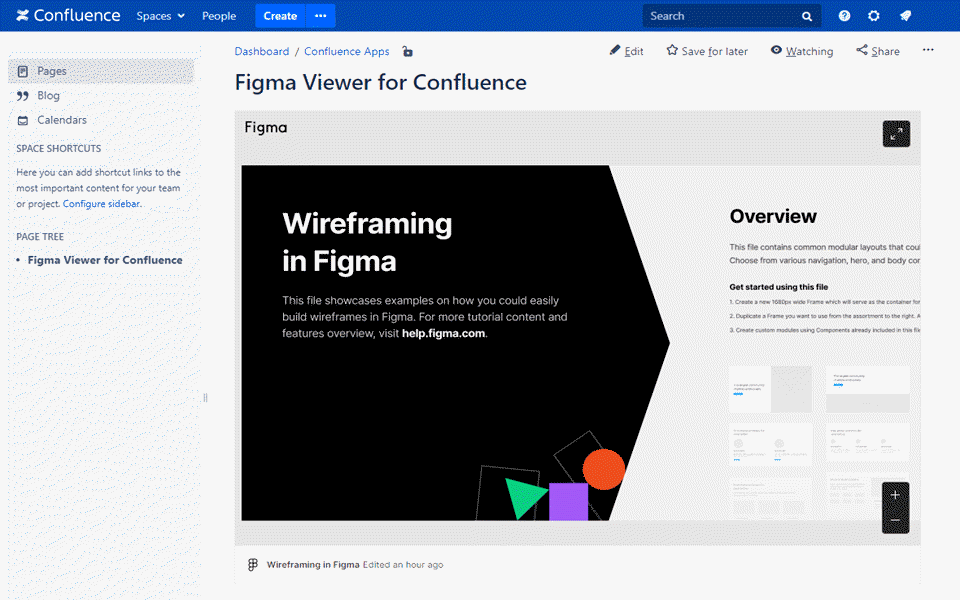Screen dimensions: 960x600
Task: Click the orange circle shape in design
Action: [x=604, y=470]
